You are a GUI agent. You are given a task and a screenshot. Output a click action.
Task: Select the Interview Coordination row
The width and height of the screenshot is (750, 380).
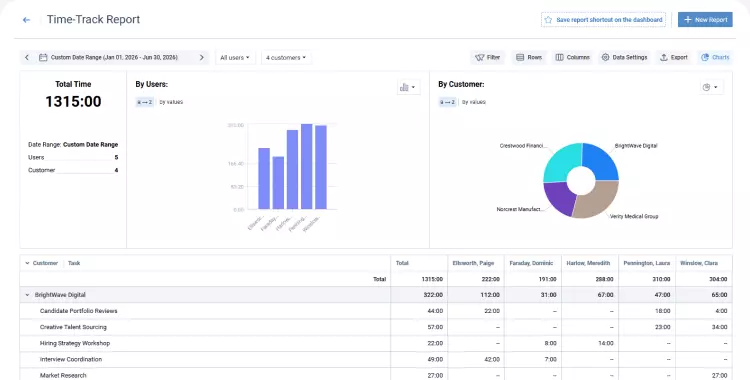click(376, 359)
